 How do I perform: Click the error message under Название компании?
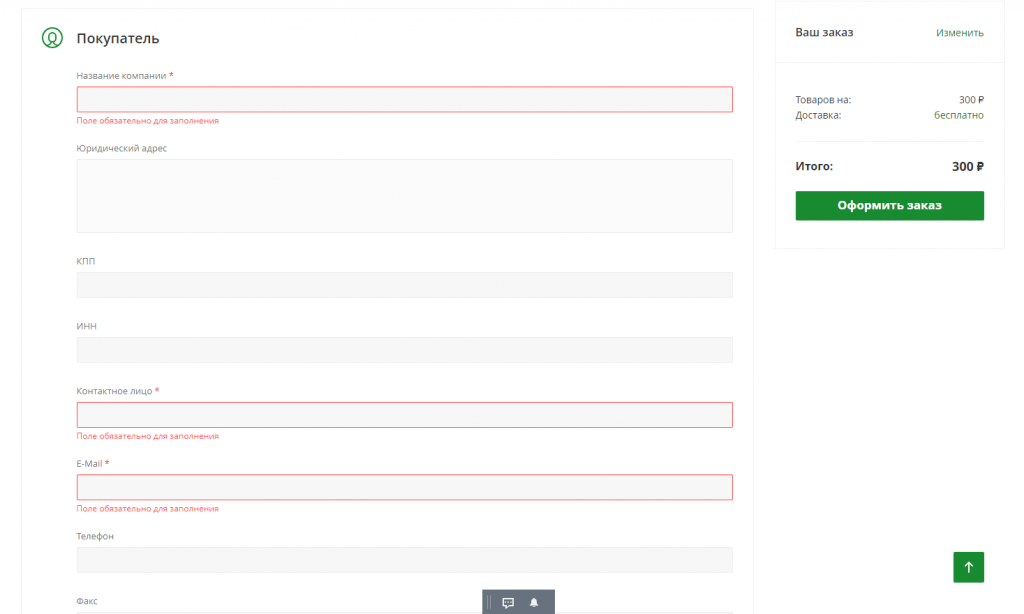point(147,121)
